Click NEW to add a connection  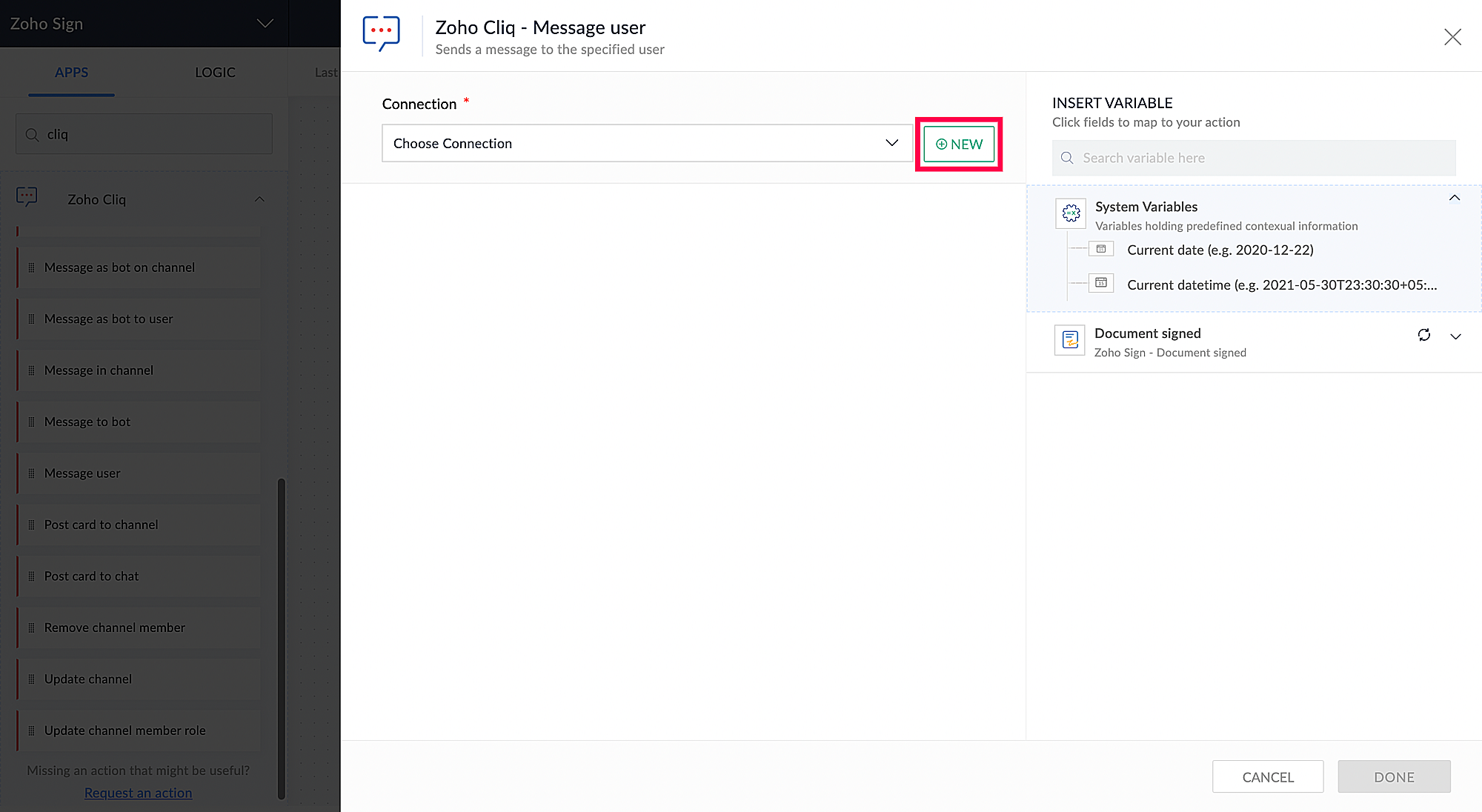[959, 144]
